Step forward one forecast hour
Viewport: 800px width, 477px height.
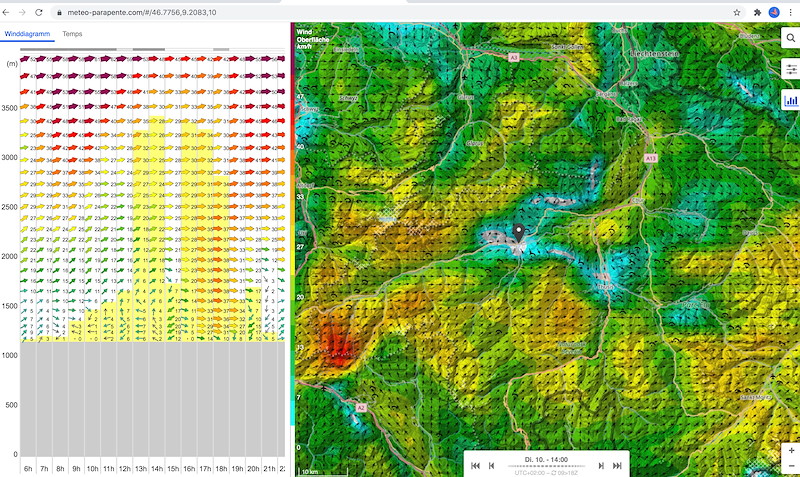[601, 465]
